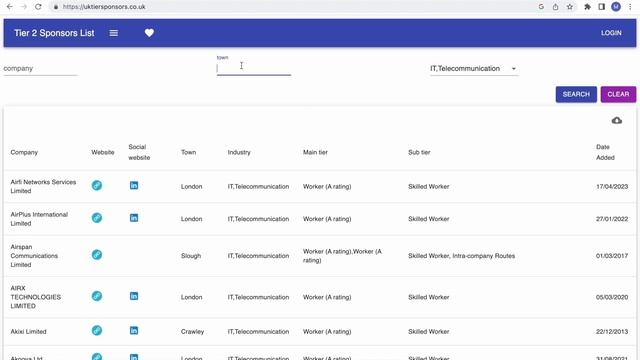Click the Tier 2 Sponsors List title
Image resolution: width=640 pixels, height=360 pixels.
[x=54, y=33]
